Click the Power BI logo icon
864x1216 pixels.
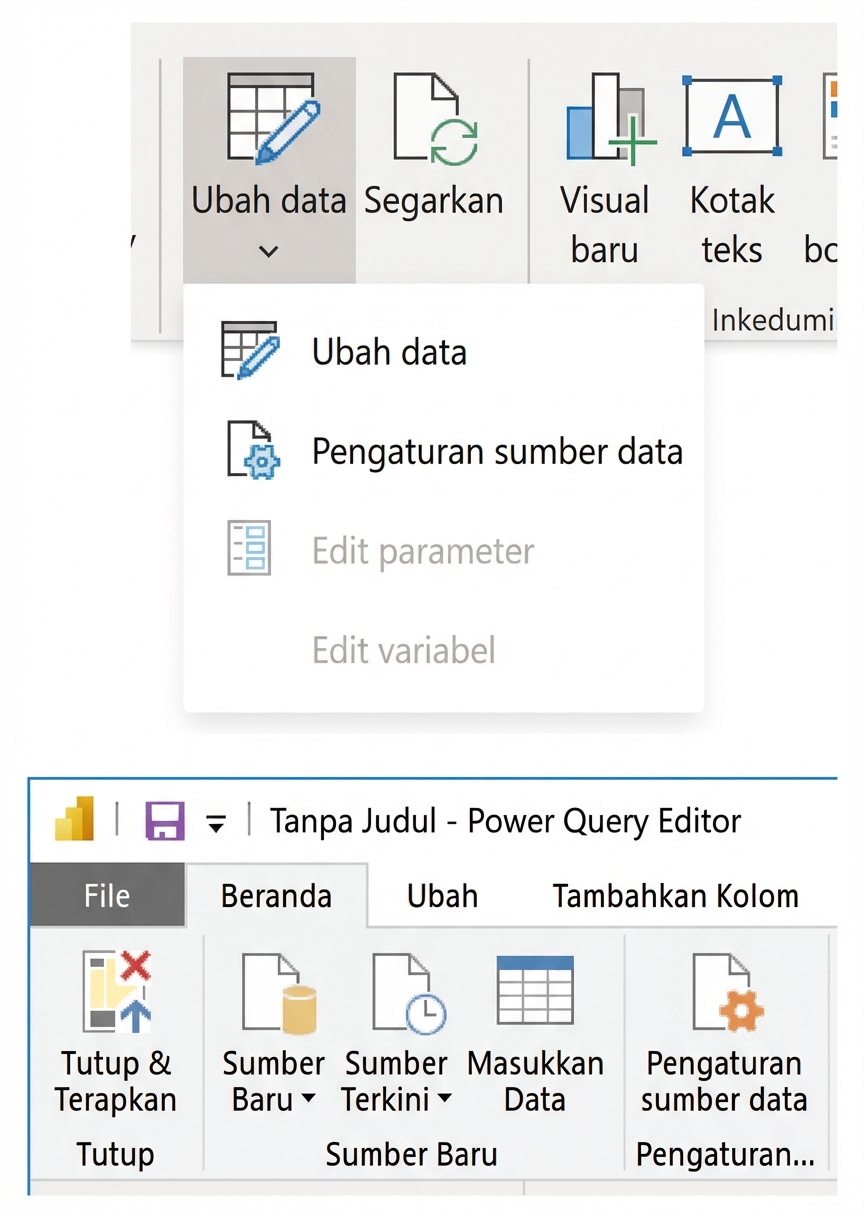pyautogui.click(x=74, y=820)
